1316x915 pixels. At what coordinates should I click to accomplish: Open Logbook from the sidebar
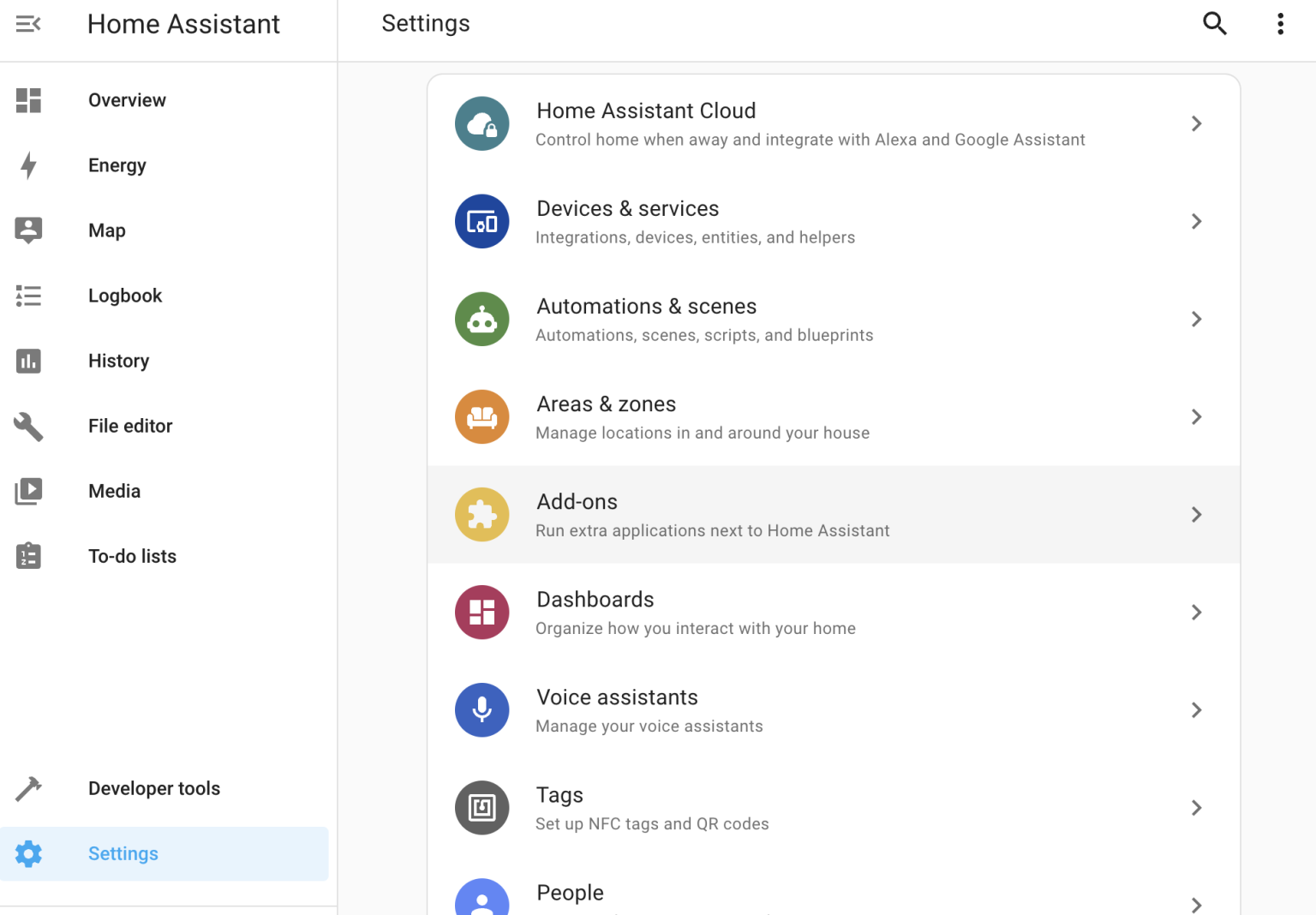click(164, 296)
